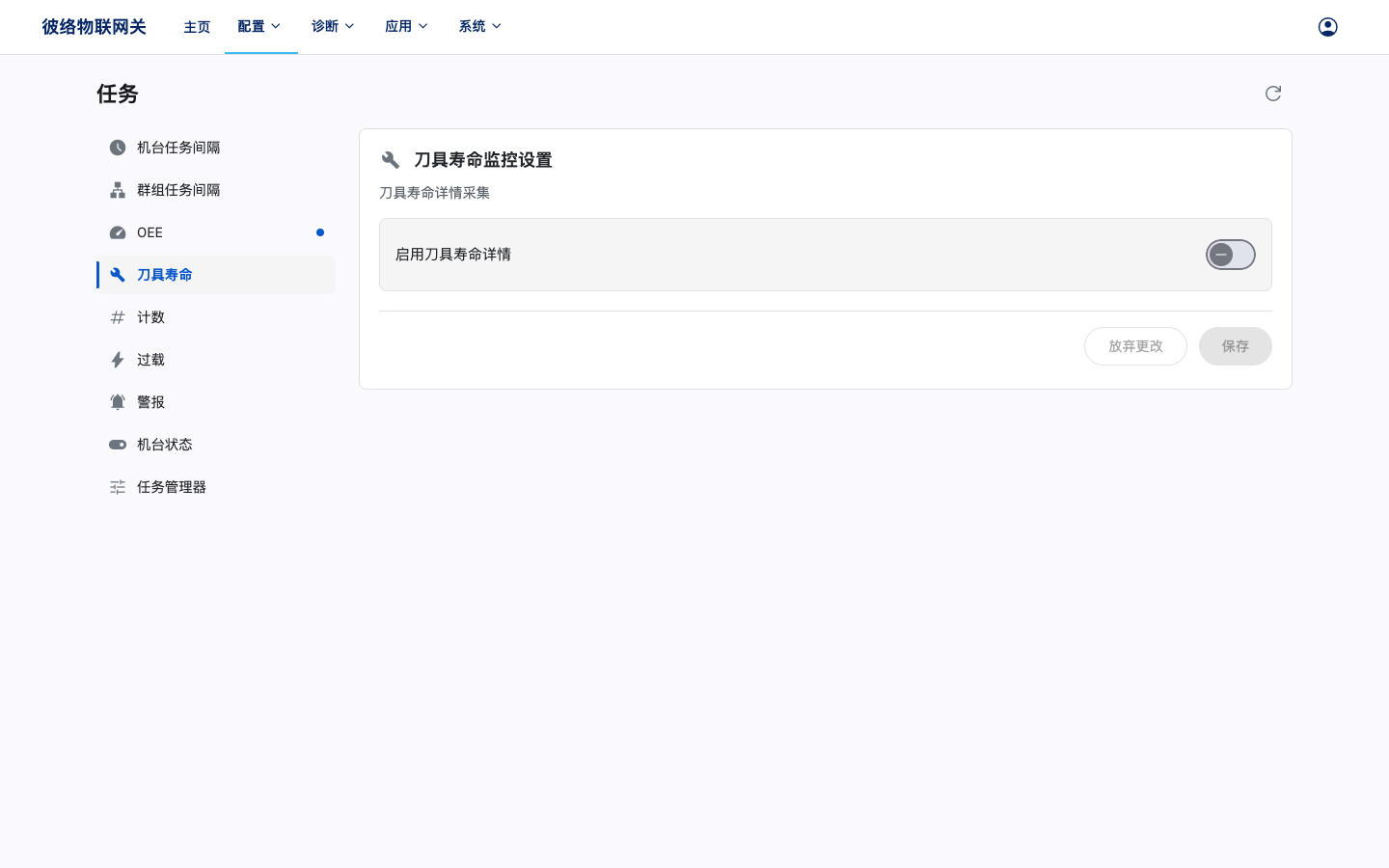Select the OEE sidebar entry
The height and width of the screenshot is (868, 1389).
(216, 232)
